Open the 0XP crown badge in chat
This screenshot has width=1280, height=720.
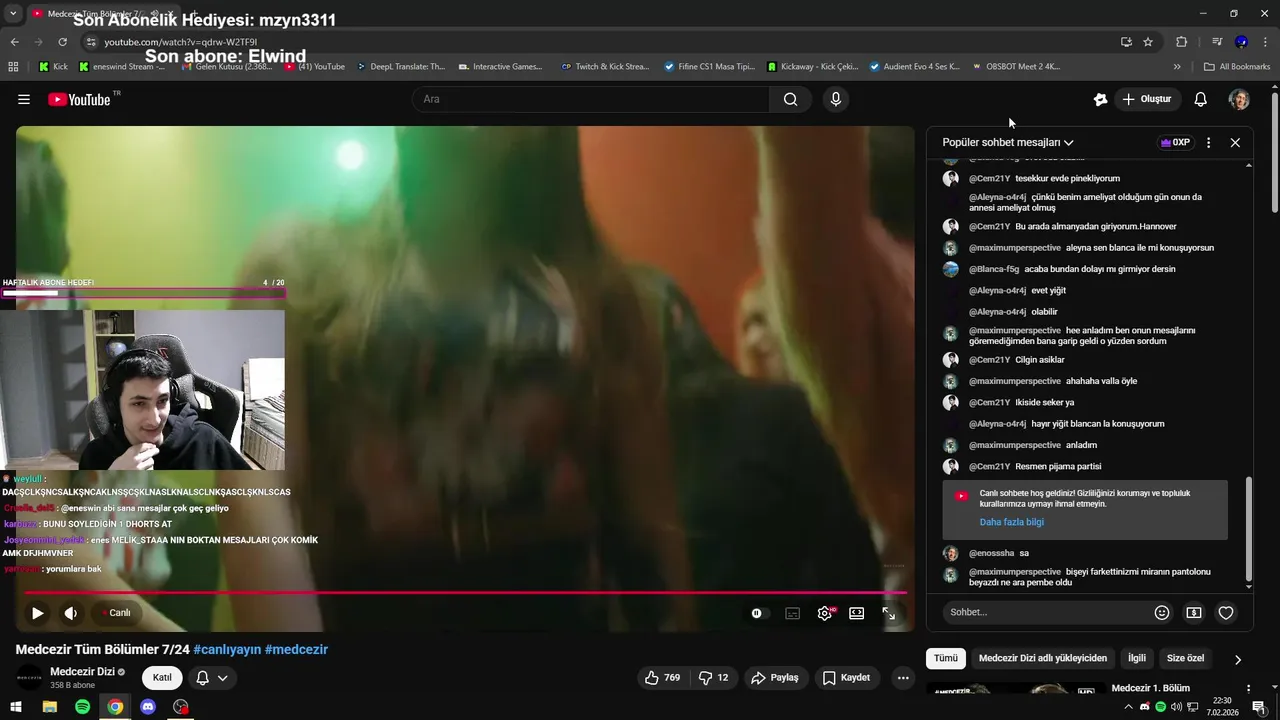click(1175, 142)
